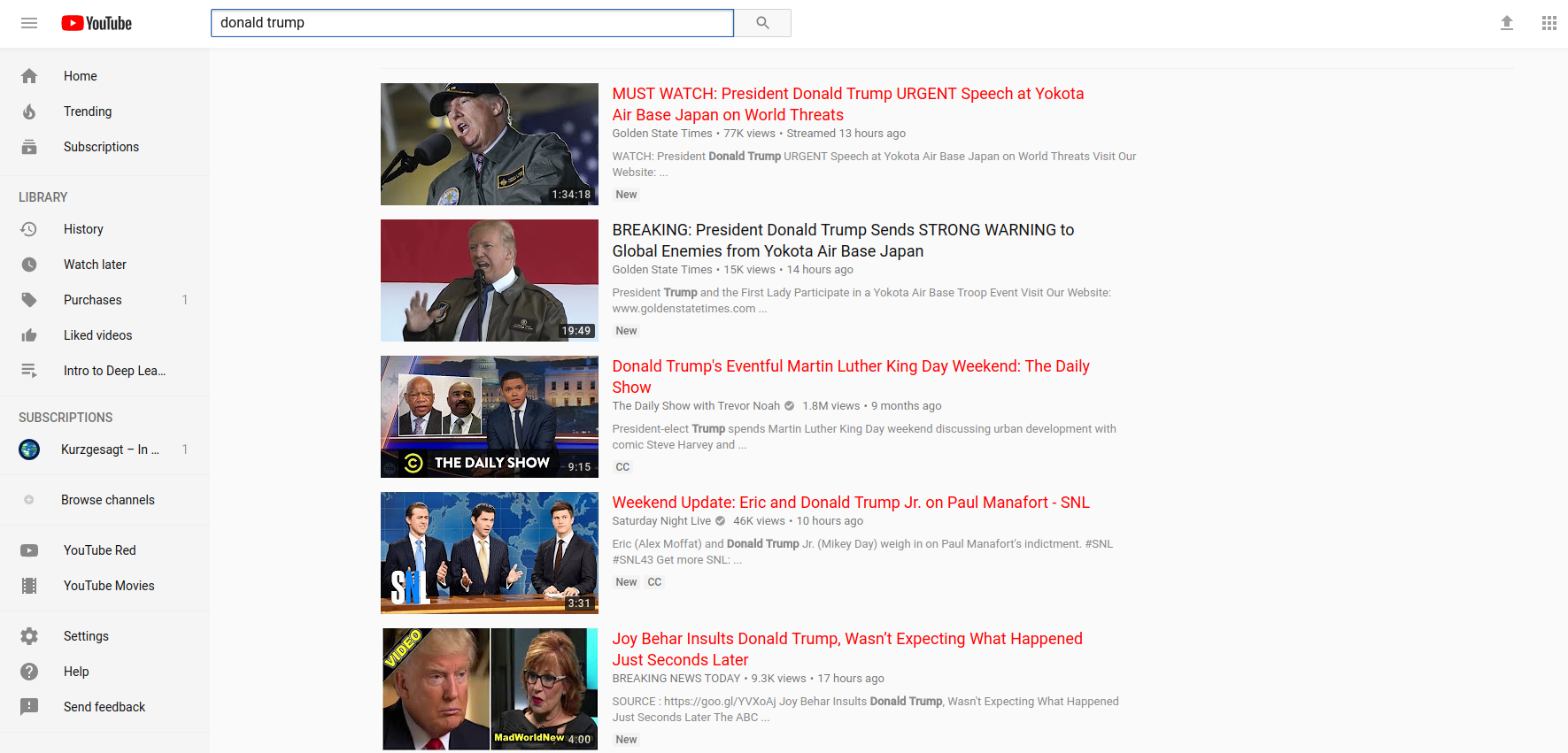Screen dimensions: 1568x753
Task: Open MUST WATCH Yokota Air Base speech video
Action: click(x=847, y=104)
